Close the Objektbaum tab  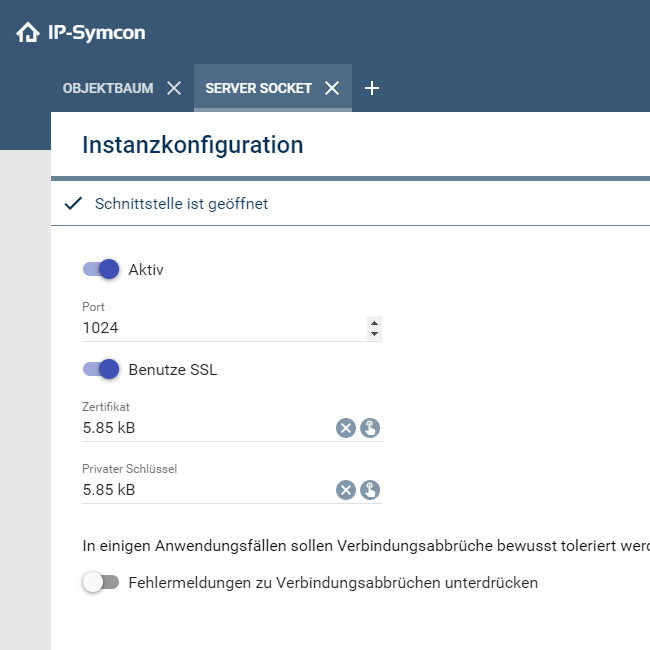tap(174, 88)
